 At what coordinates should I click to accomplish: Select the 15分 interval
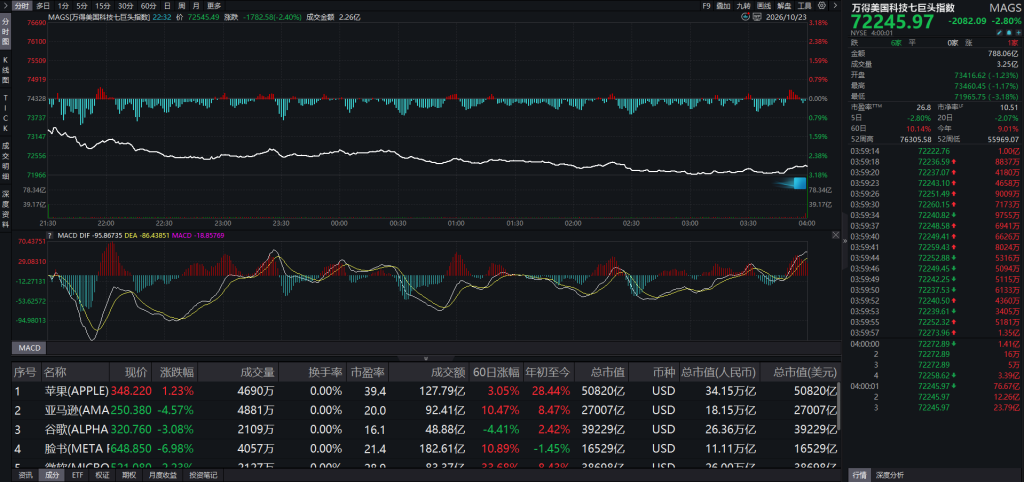click(103, 5)
